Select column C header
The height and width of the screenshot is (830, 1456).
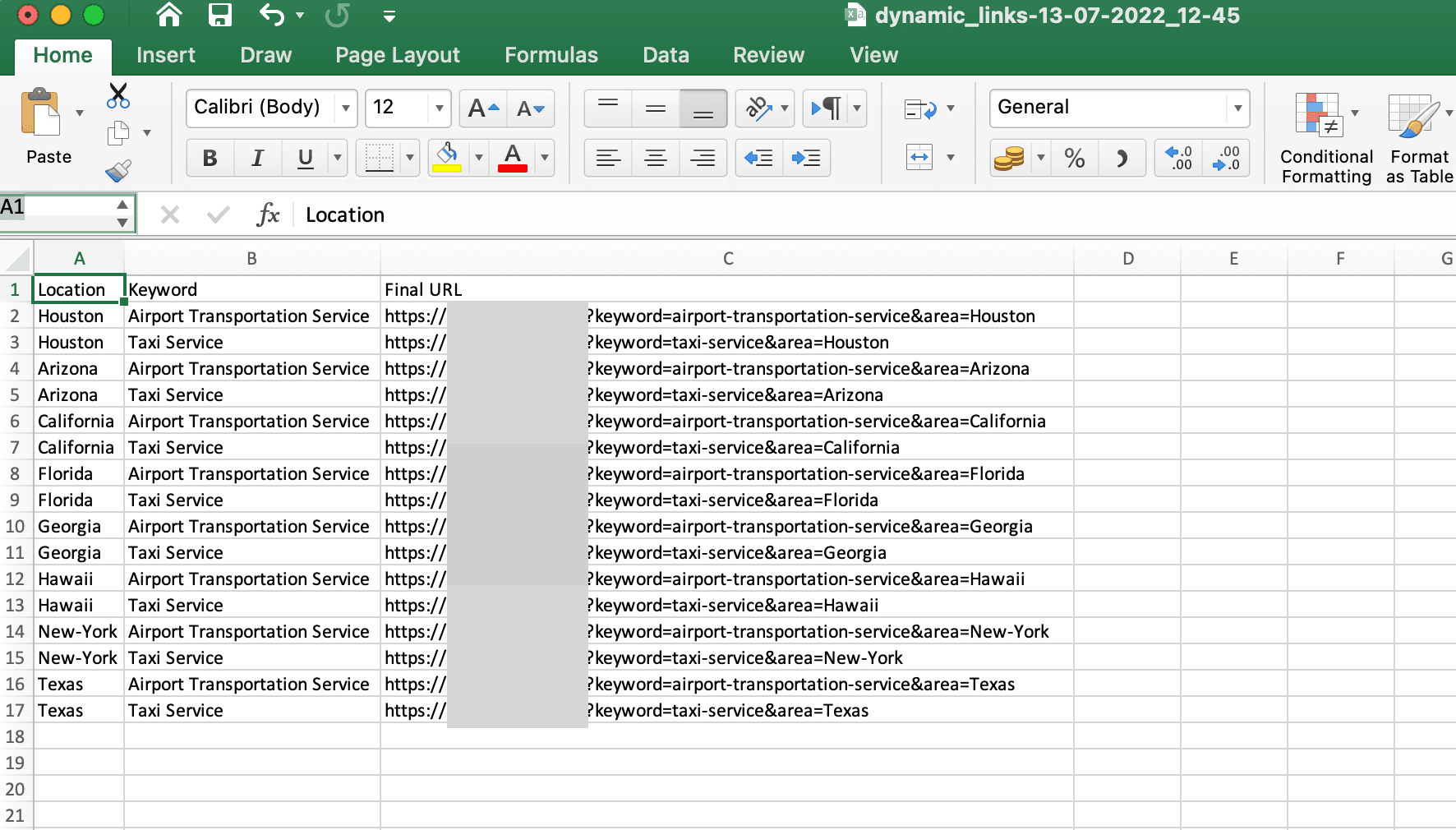[727, 259]
